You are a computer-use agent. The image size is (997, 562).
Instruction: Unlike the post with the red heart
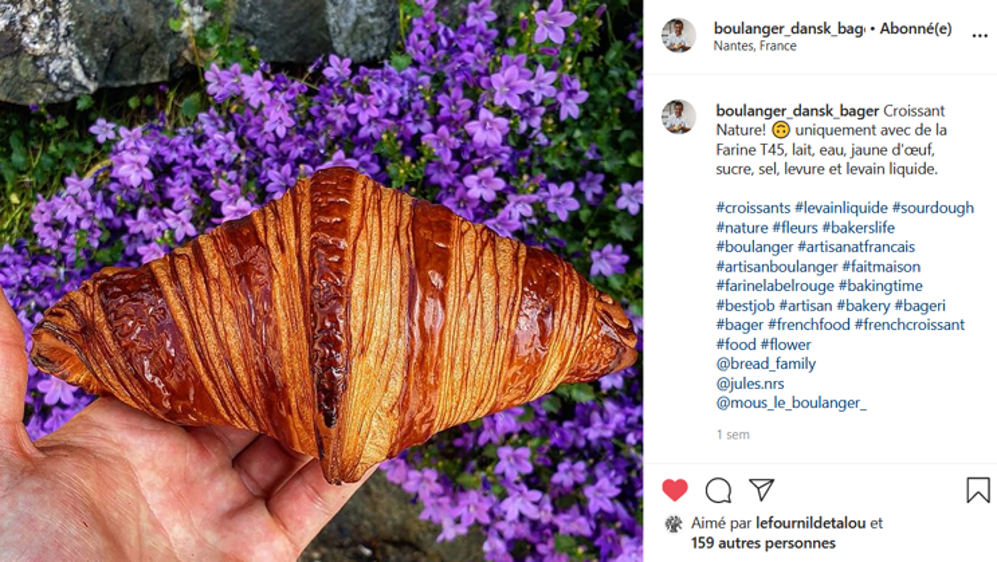coord(675,490)
